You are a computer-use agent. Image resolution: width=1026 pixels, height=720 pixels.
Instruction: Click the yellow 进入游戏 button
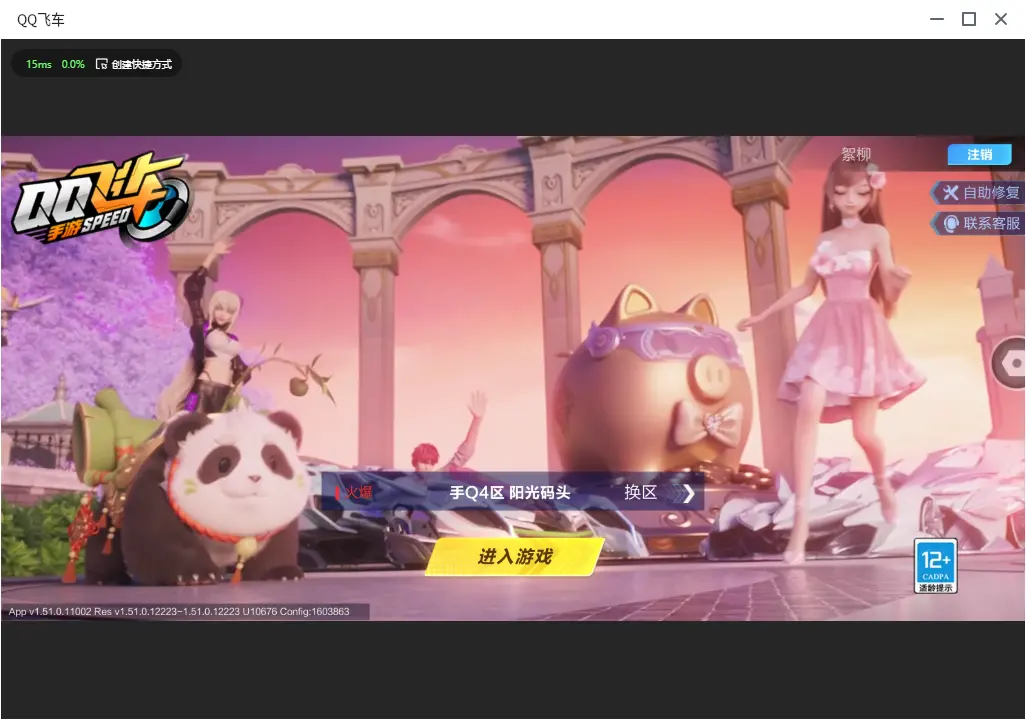pos(514,556)
